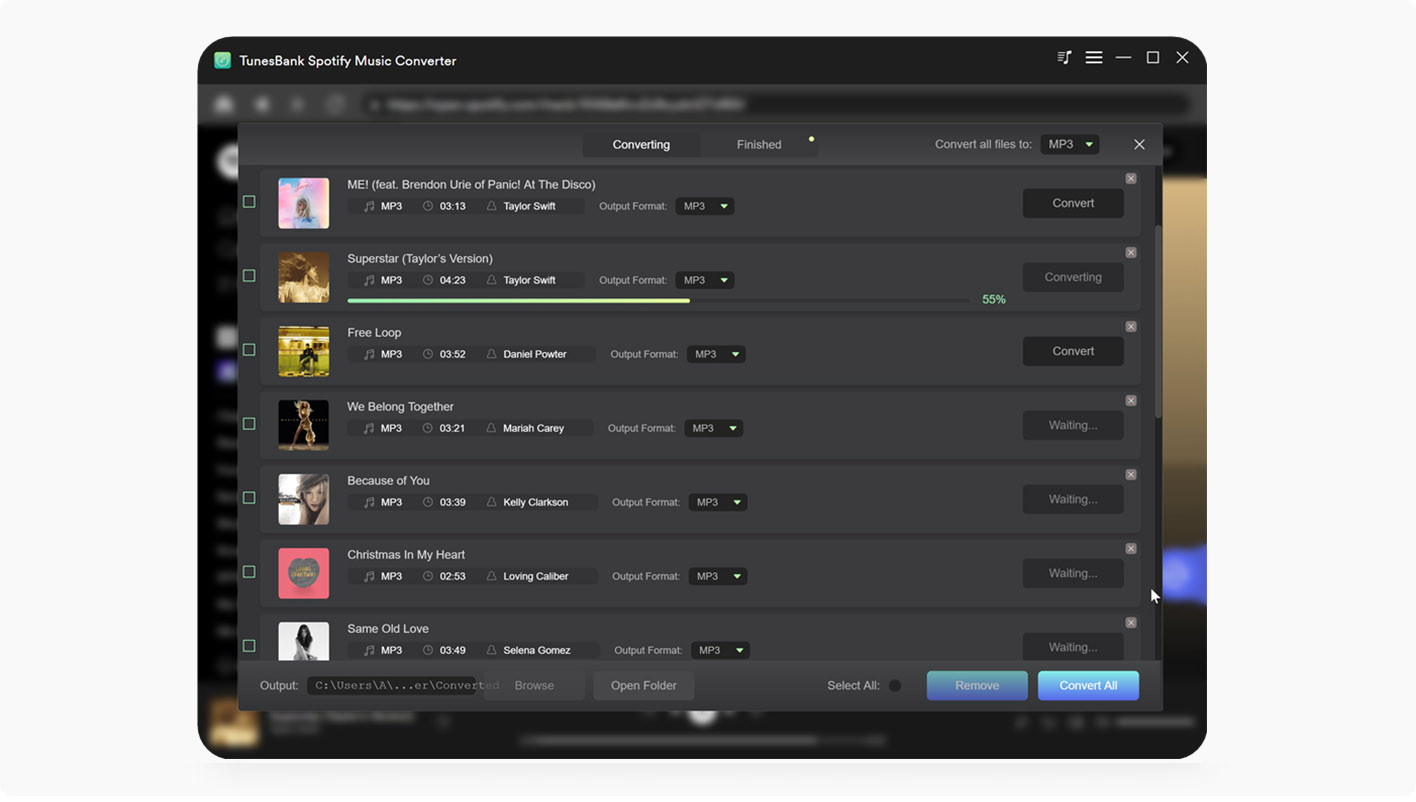The width and height of the screenshot is (1416, 802).
Task: Check the Christmas In My Heart checkbox
Action: [249, 572]
